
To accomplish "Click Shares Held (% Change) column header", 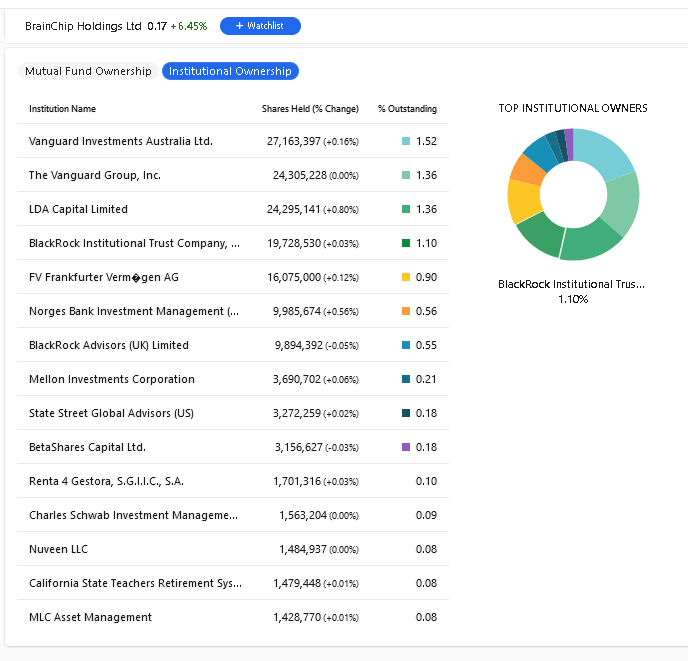I will (310, 109).
